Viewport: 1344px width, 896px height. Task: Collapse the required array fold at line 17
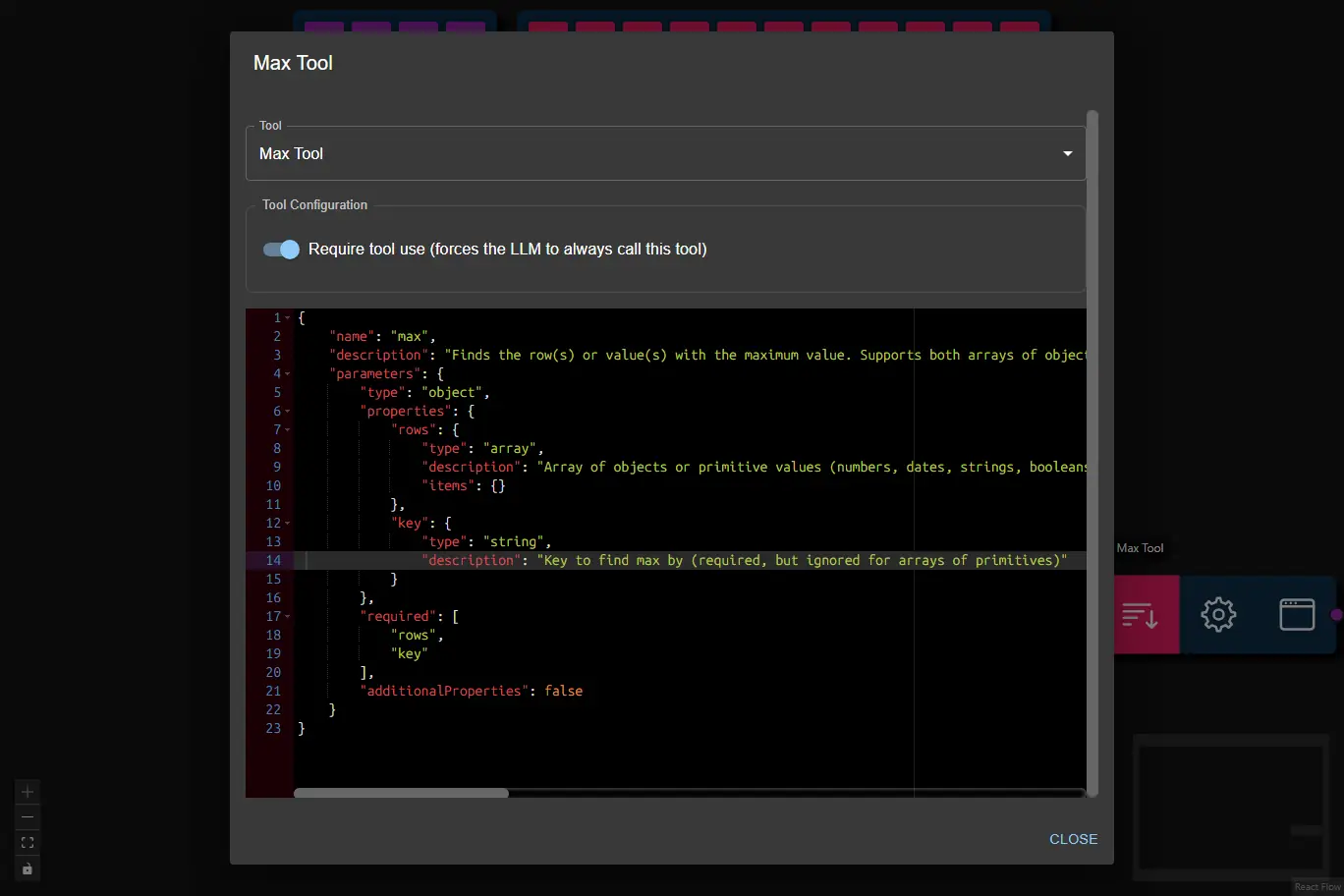pyautogui.click(x=287, y=616)
